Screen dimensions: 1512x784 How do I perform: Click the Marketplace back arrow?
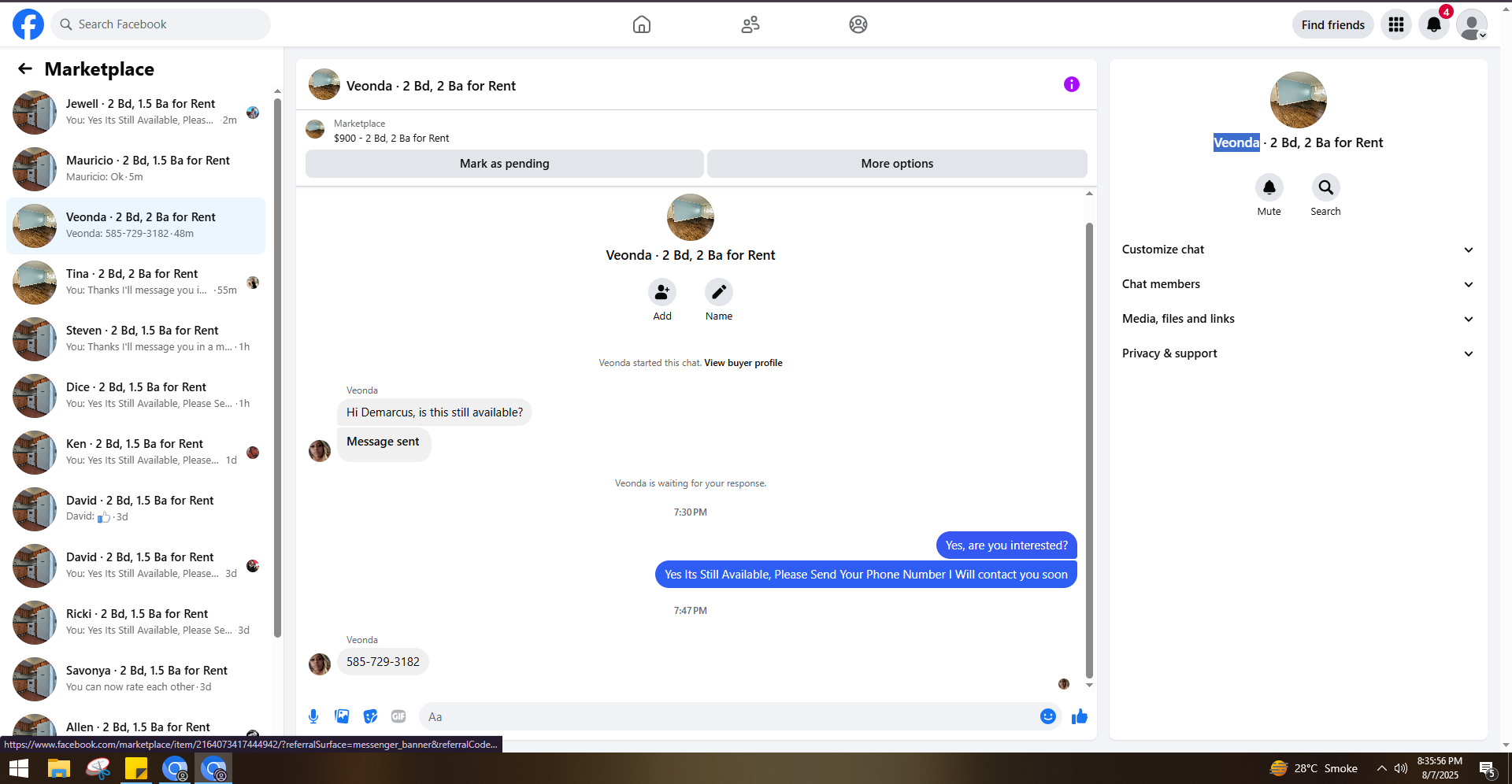(x=25, y=69)
